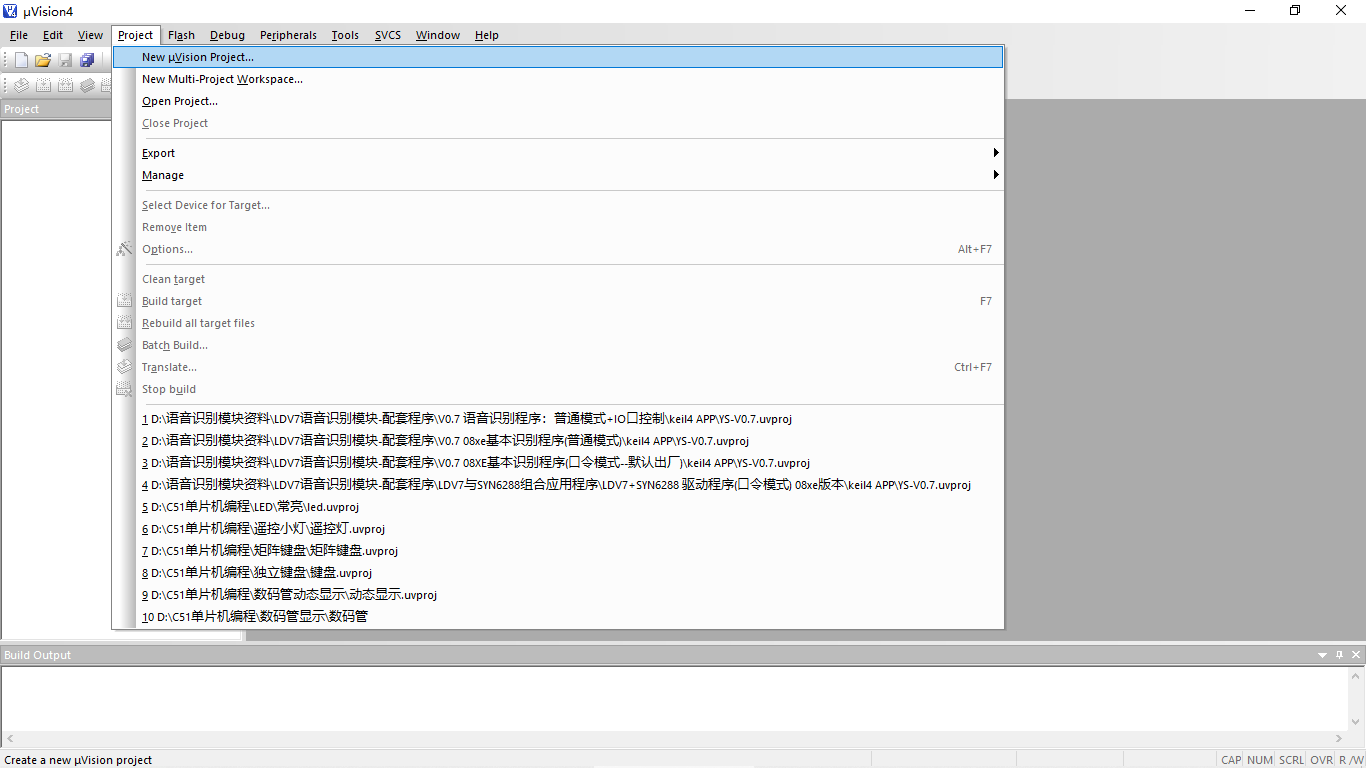1366x768 pixels.
Task: Open recent project 5 led.uvproj
Action: tap(558, 507)
